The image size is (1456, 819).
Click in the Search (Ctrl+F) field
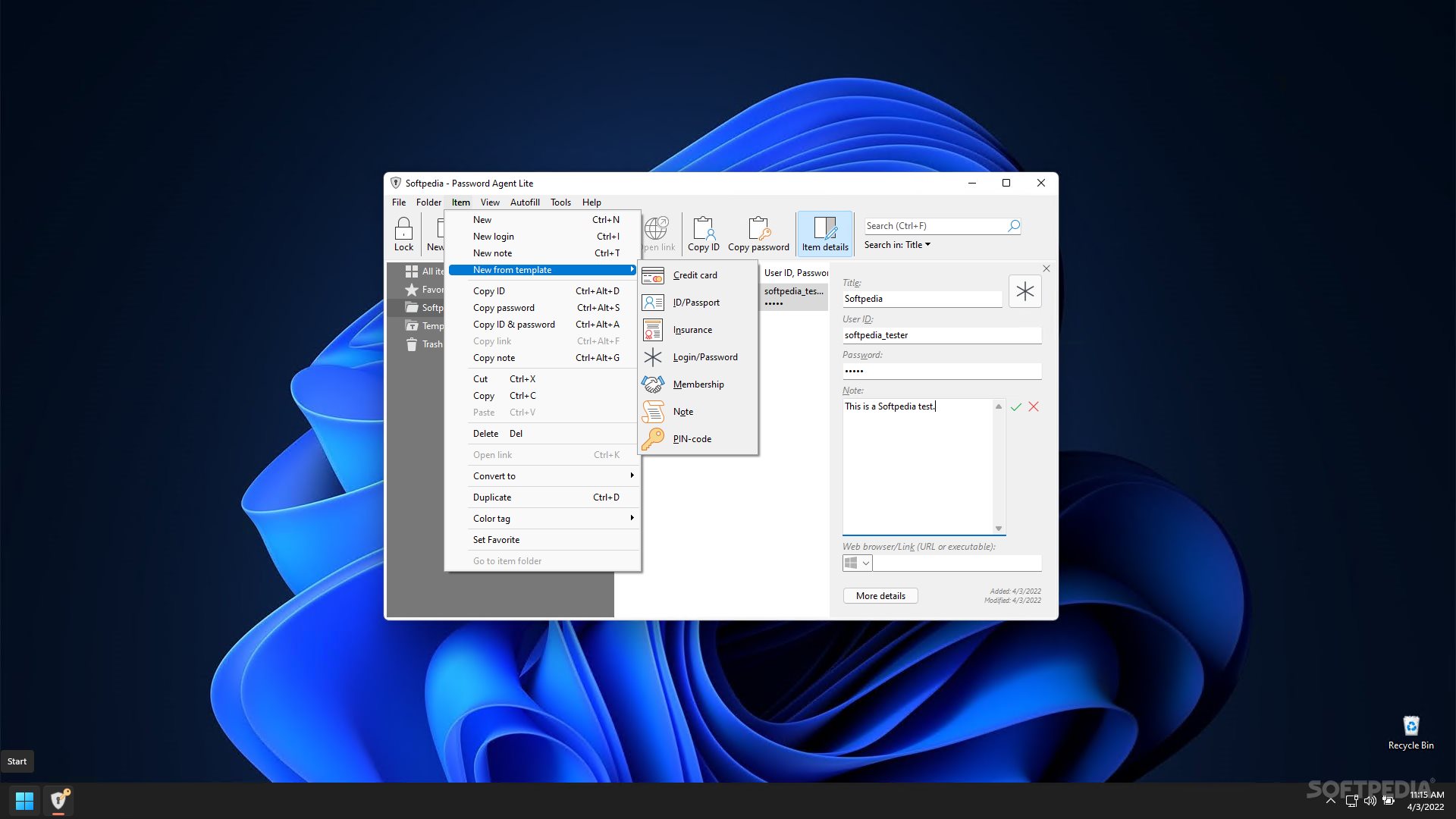(936, 226)
